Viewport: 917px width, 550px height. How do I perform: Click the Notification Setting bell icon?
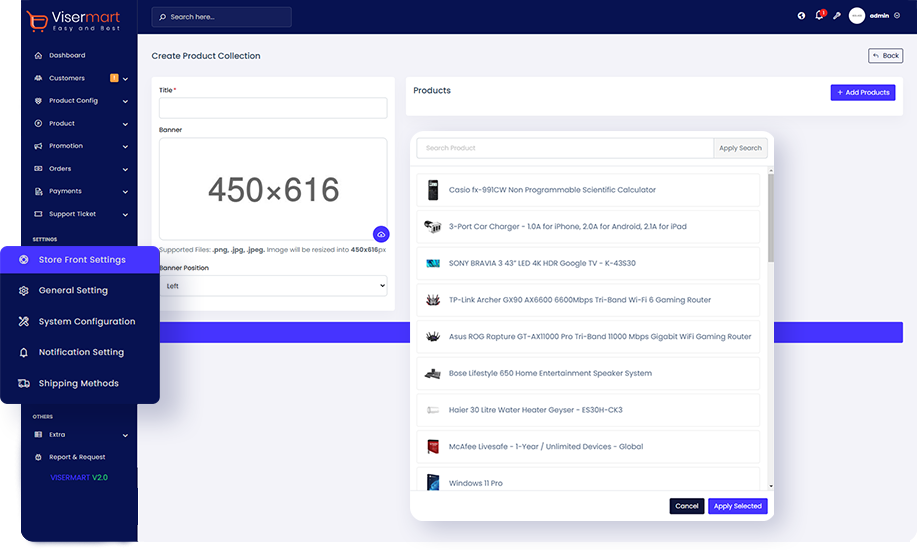[23, 352]
